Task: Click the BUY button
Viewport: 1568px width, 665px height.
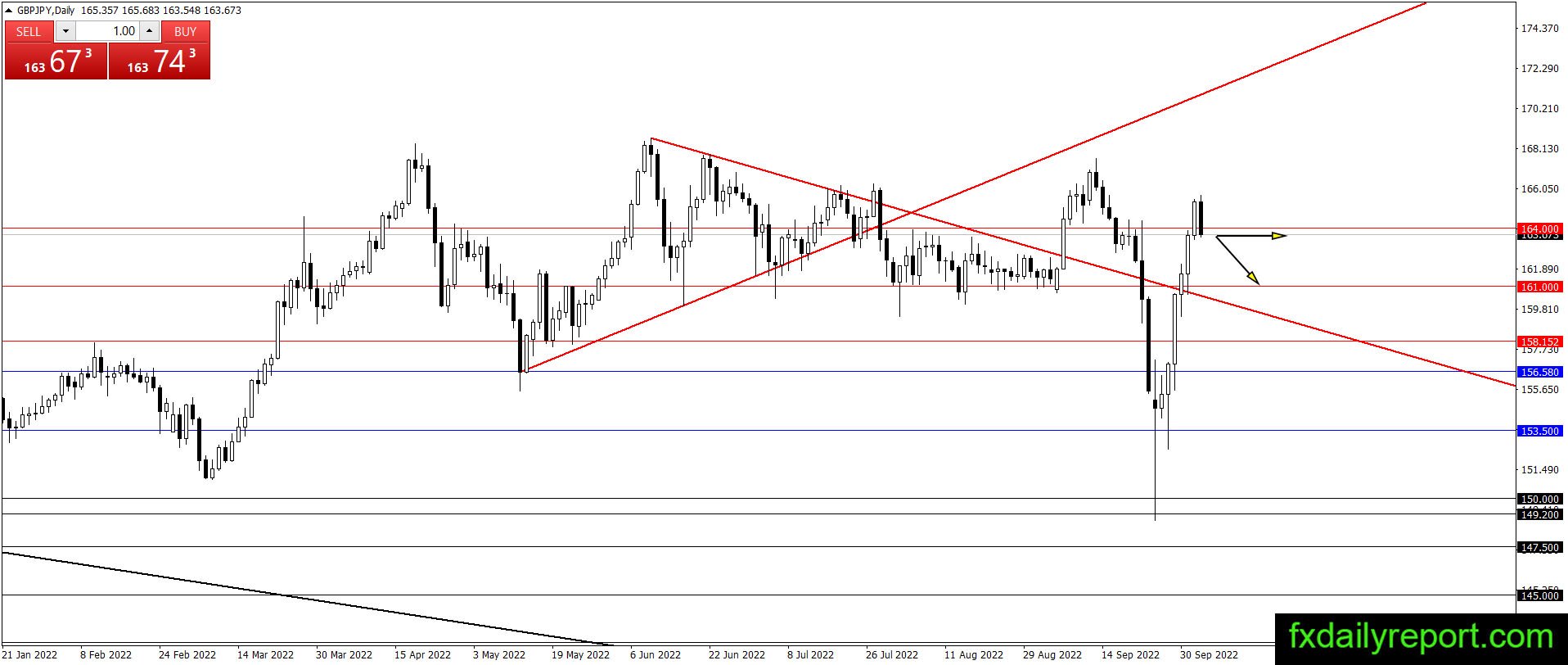Action: pyautogui.click(x=186, y=31)
